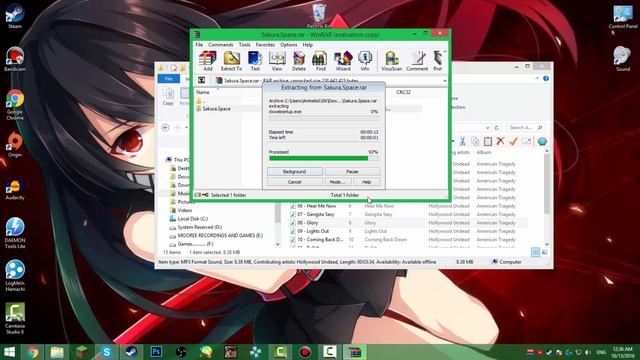The width and height of the screenshot is (640, 360).
Task: Select System Reserved (D:) drive
Action: point(200,227)
